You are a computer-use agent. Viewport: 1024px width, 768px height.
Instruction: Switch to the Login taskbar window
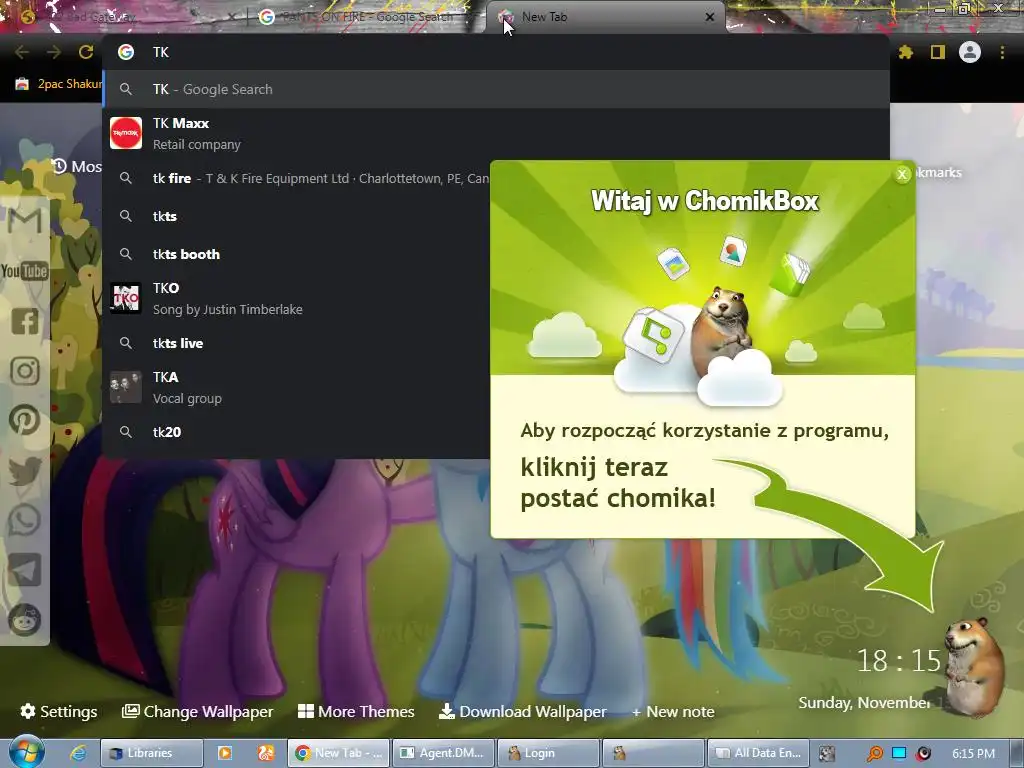[547, 753]
